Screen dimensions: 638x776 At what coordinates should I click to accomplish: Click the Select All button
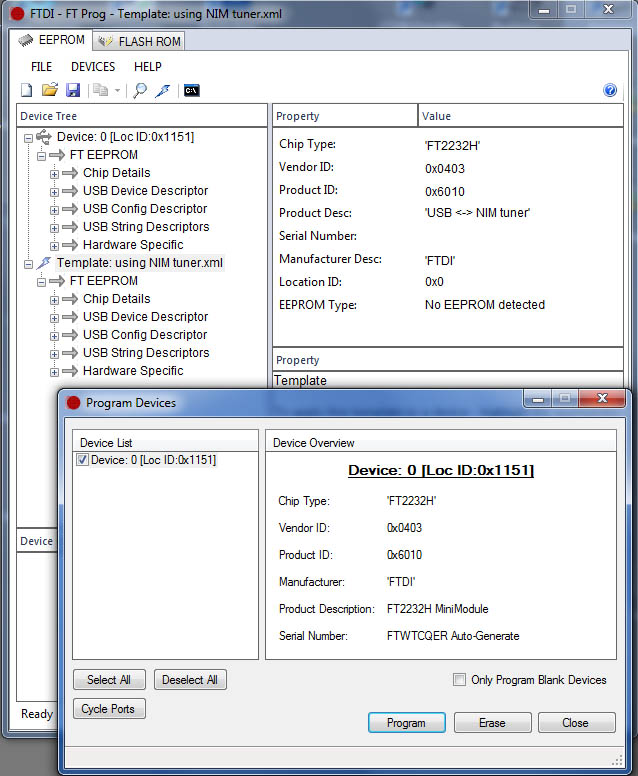(109, 679)
